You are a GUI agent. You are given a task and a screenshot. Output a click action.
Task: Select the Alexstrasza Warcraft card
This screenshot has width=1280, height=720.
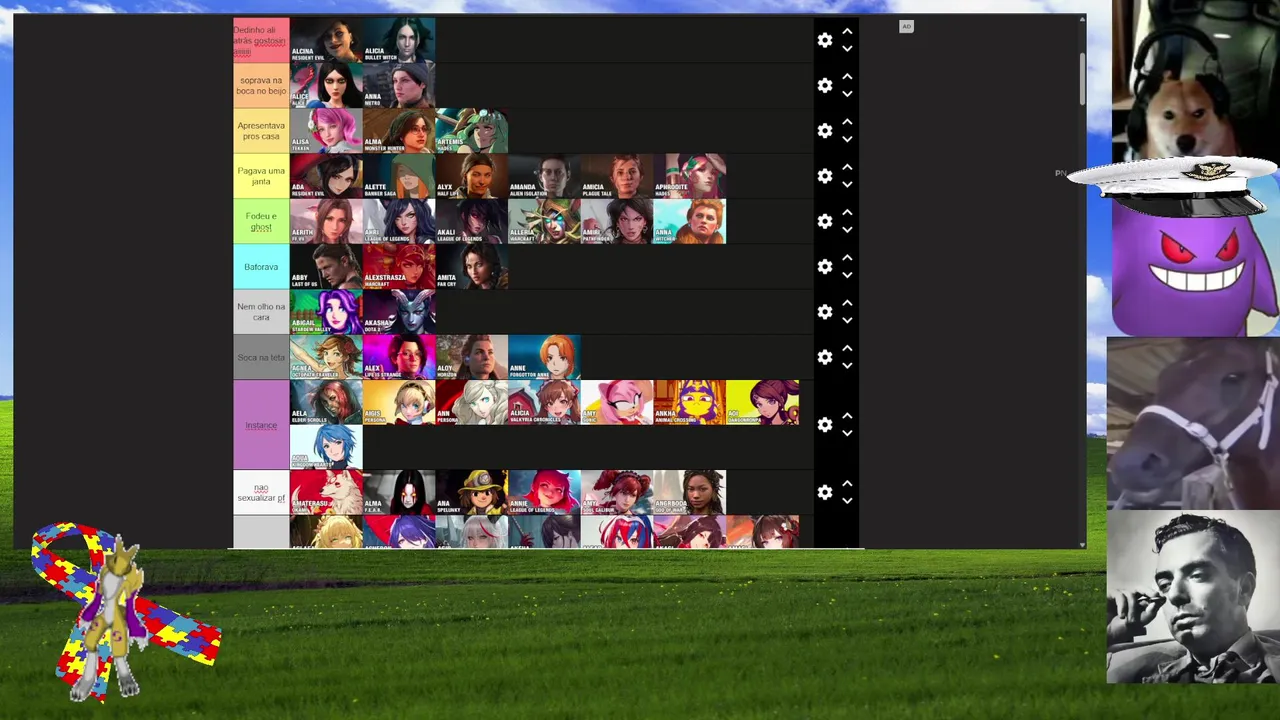(x=399, y=266)
